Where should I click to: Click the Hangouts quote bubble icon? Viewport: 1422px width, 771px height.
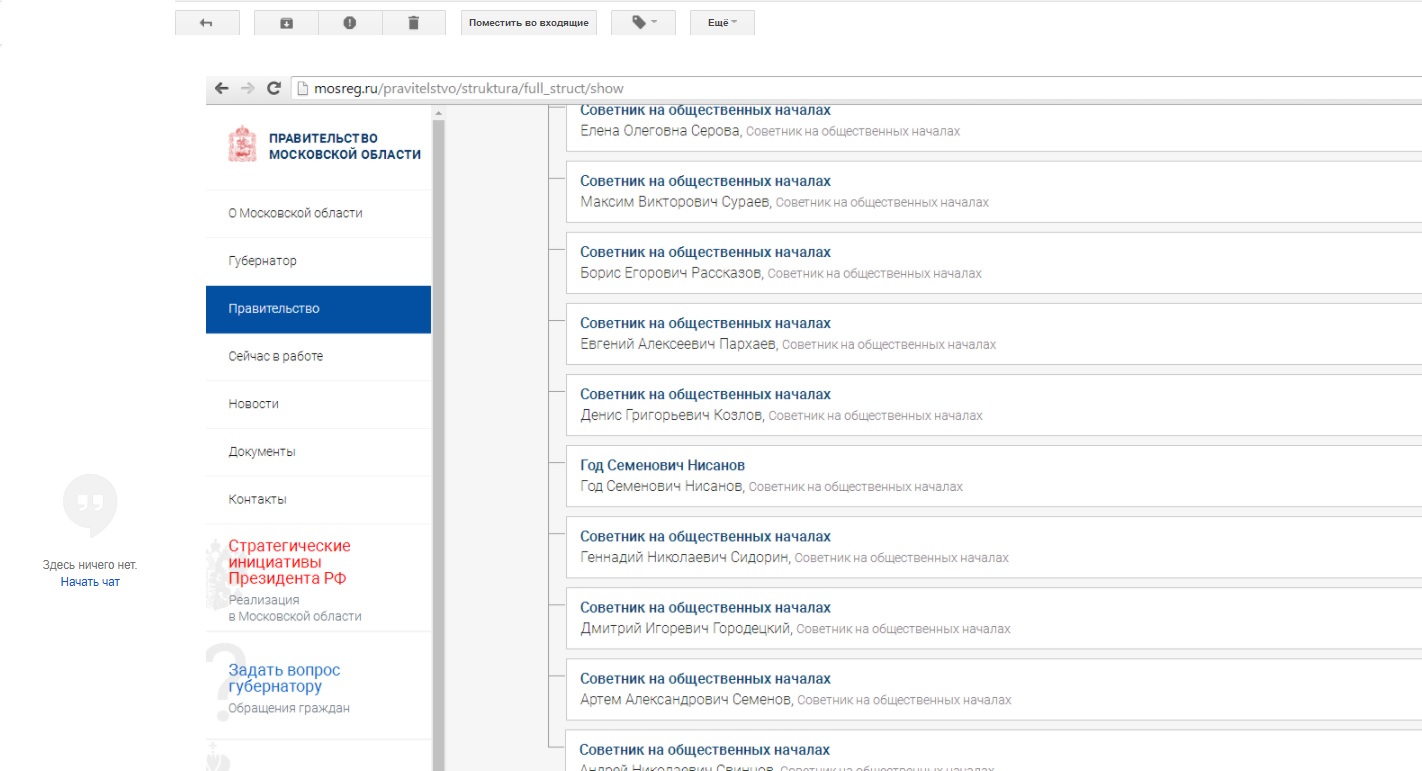tap(90, 504)
